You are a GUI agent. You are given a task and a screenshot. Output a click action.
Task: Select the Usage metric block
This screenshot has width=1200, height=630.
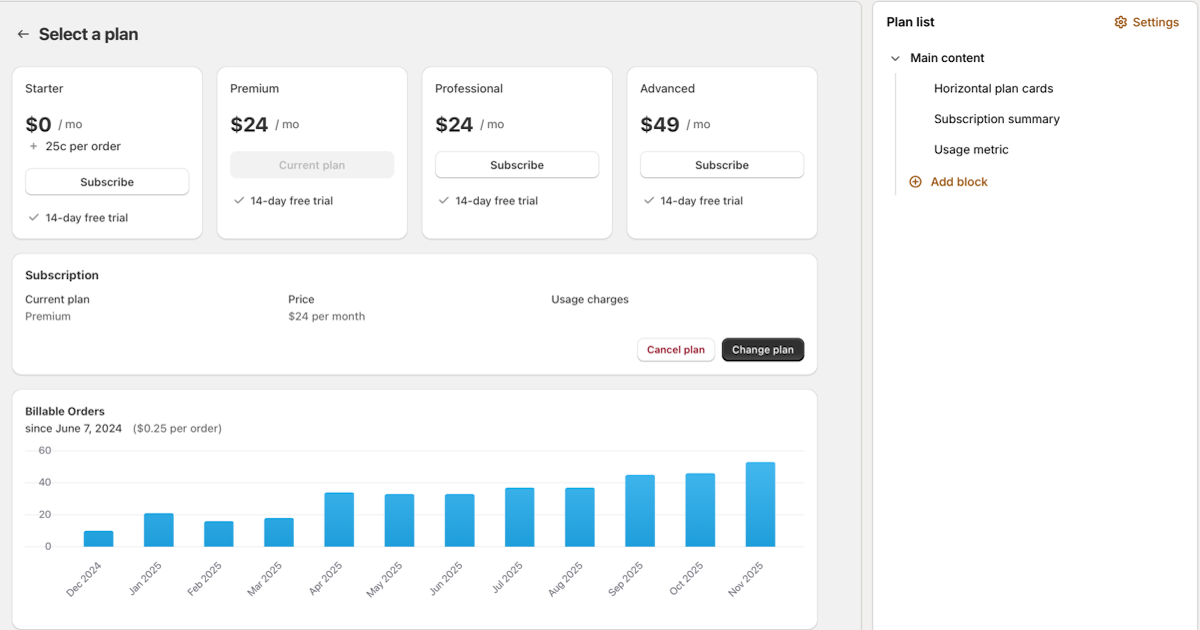tap(969, 149)
